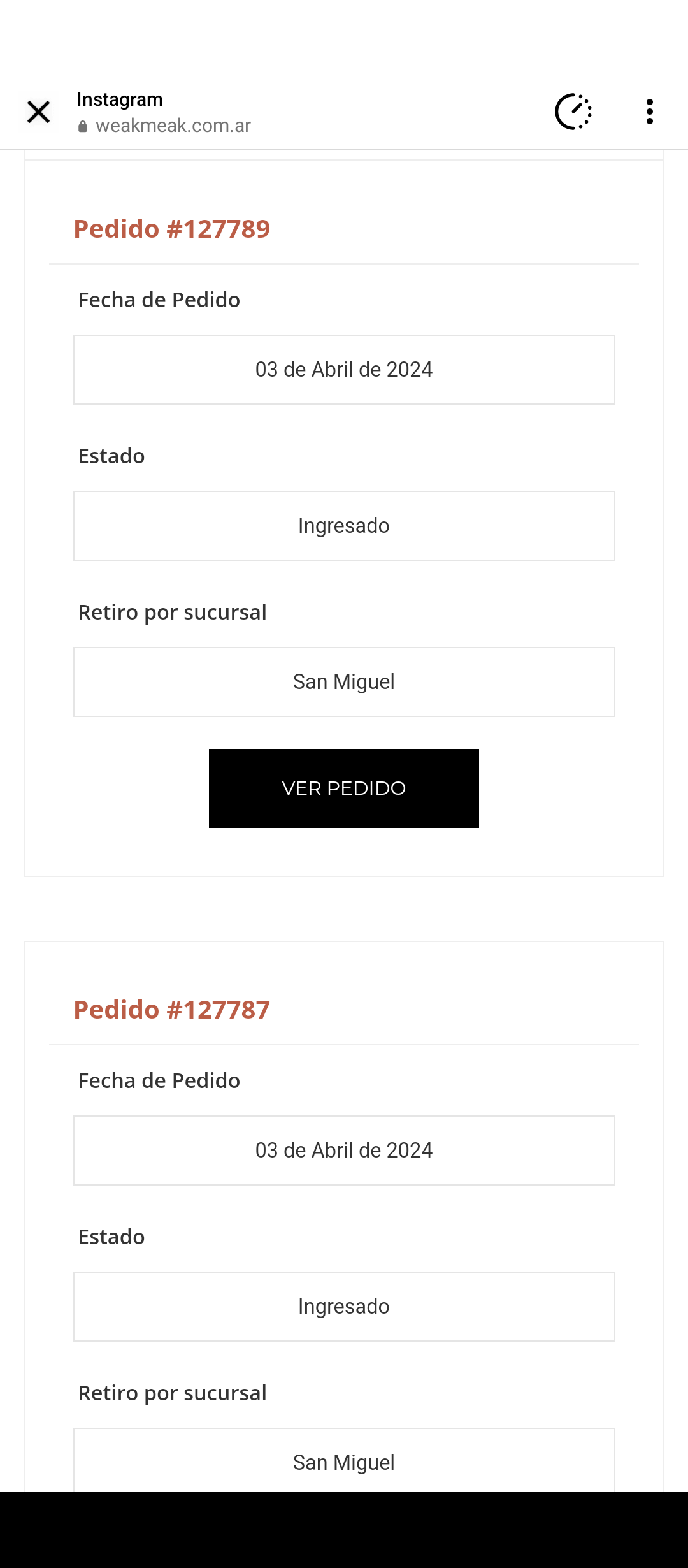The image size is (688, 1568).
Task: Tap the weakmeak.com.ar address text
Action: point(173,126)
